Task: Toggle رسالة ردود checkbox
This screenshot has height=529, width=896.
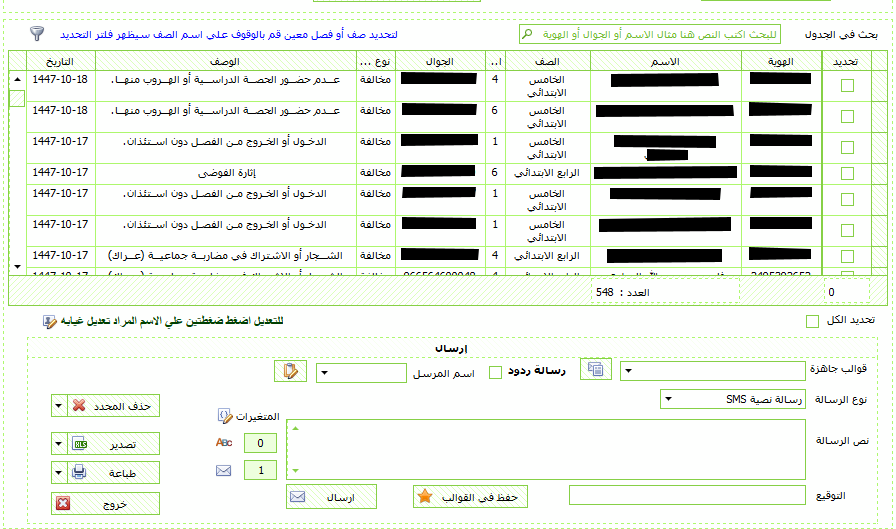Action: tap(495, 372)
